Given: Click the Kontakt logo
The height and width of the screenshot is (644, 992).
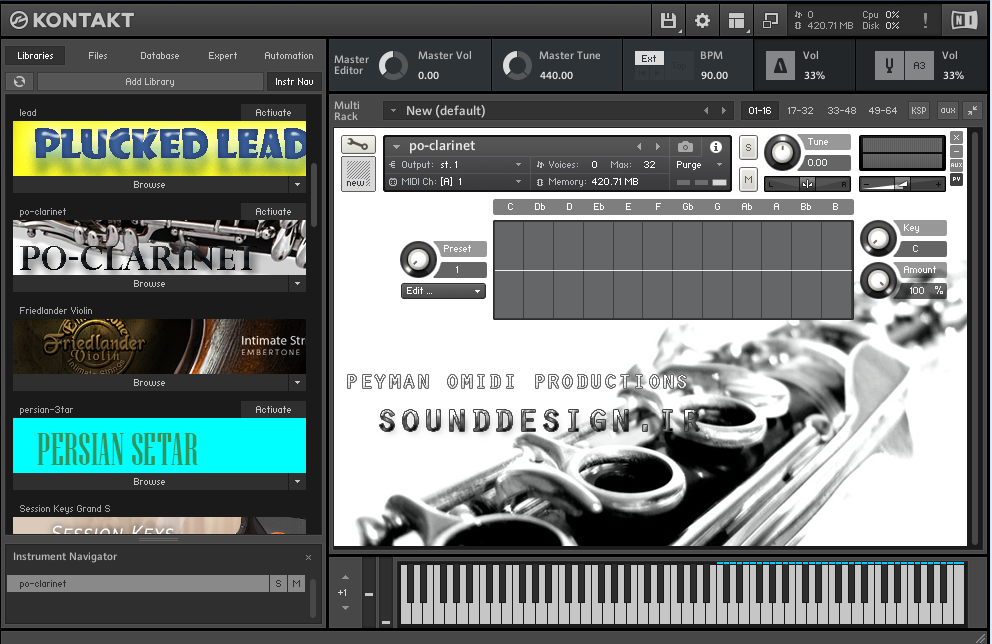Looking at the screenshot, I should pyautogui.click(x=72, y=20).
